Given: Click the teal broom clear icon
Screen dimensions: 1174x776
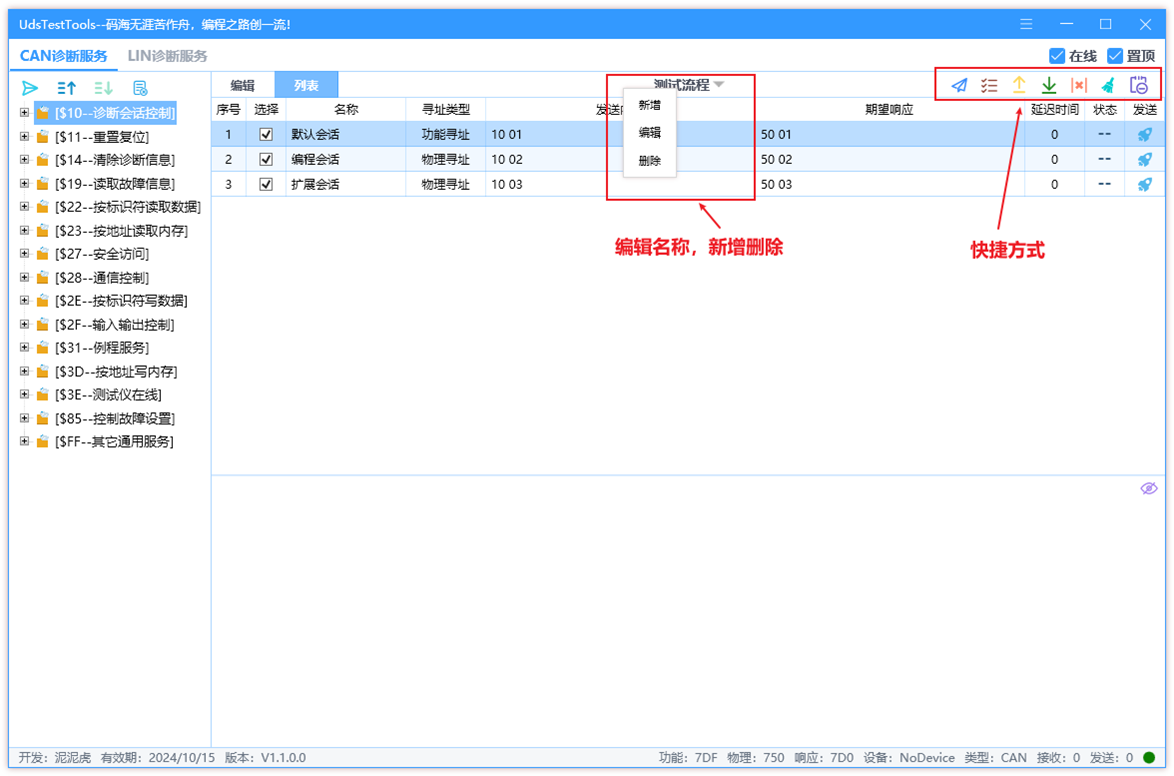Looking at the screenshot, I should pyautogui.click(x=1109, y=85).
